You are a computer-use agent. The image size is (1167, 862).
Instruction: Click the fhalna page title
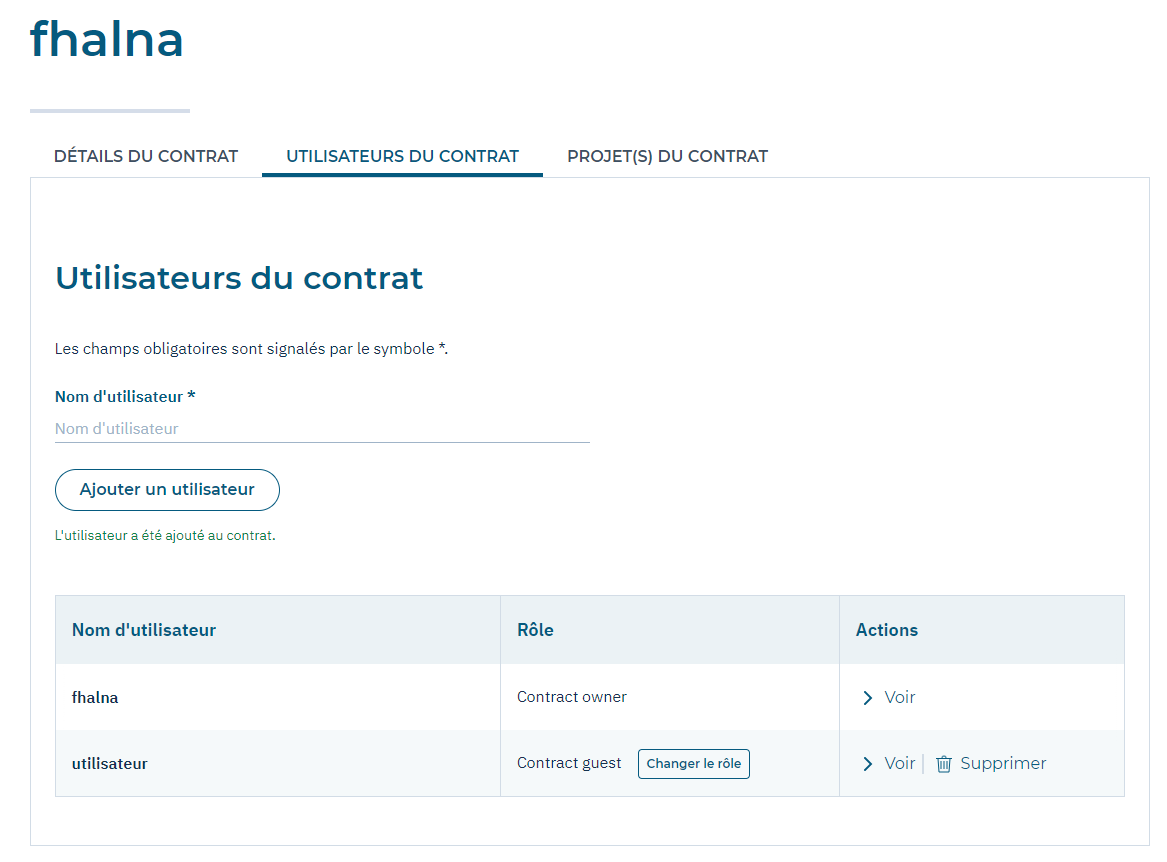106,39
